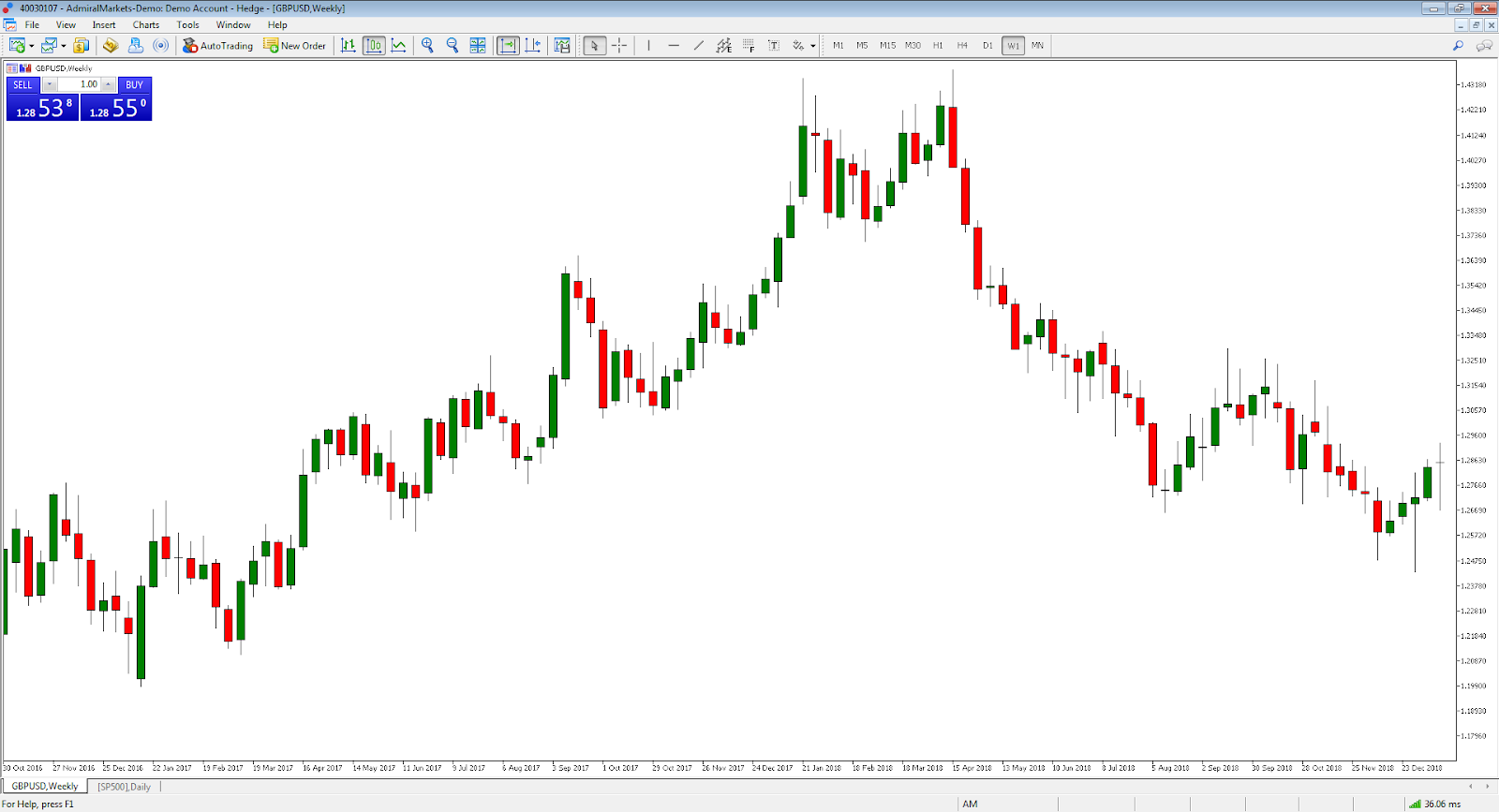Zoom out of the chart
The width and height of the screenshot is (1499, 812).
click(453, 45)
